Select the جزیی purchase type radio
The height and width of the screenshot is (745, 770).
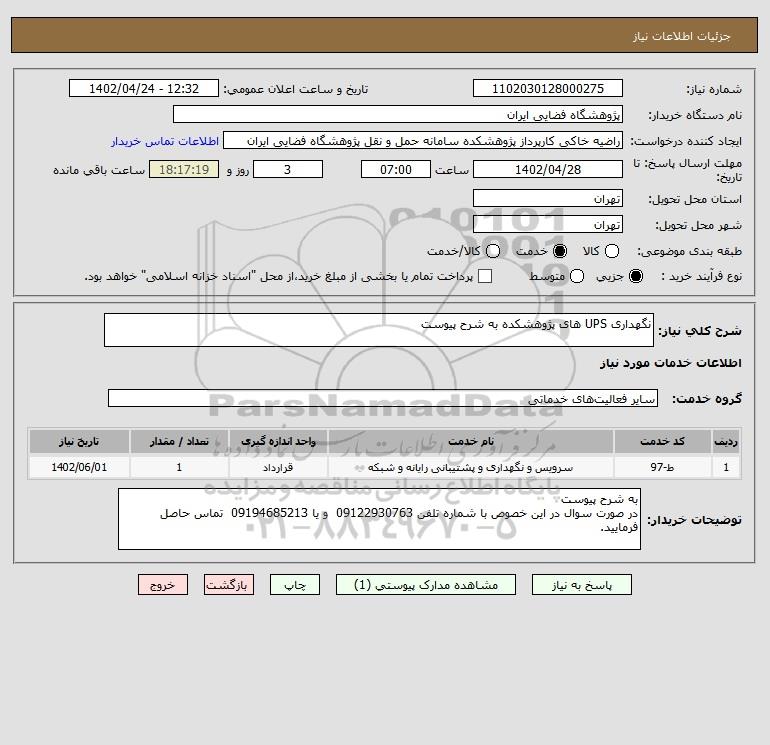tap(635, 276)
